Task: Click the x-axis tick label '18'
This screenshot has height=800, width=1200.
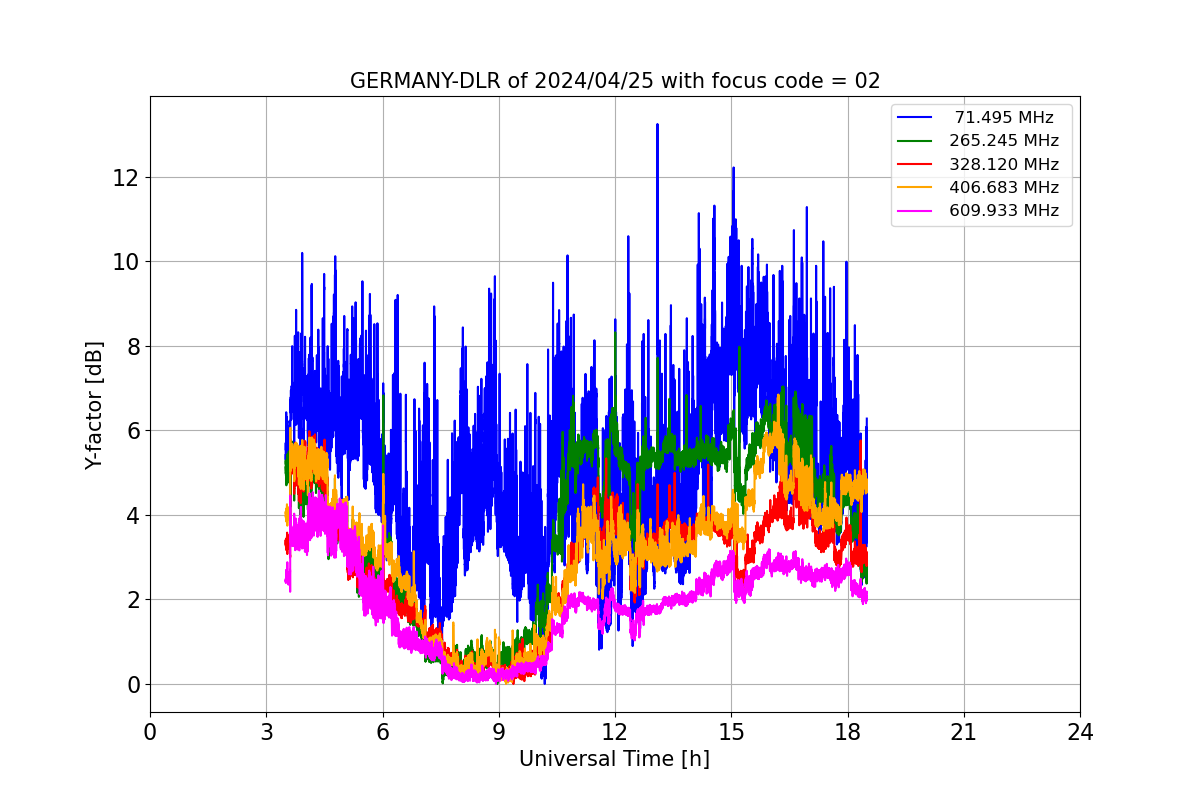Action: (x=848, y=733)
